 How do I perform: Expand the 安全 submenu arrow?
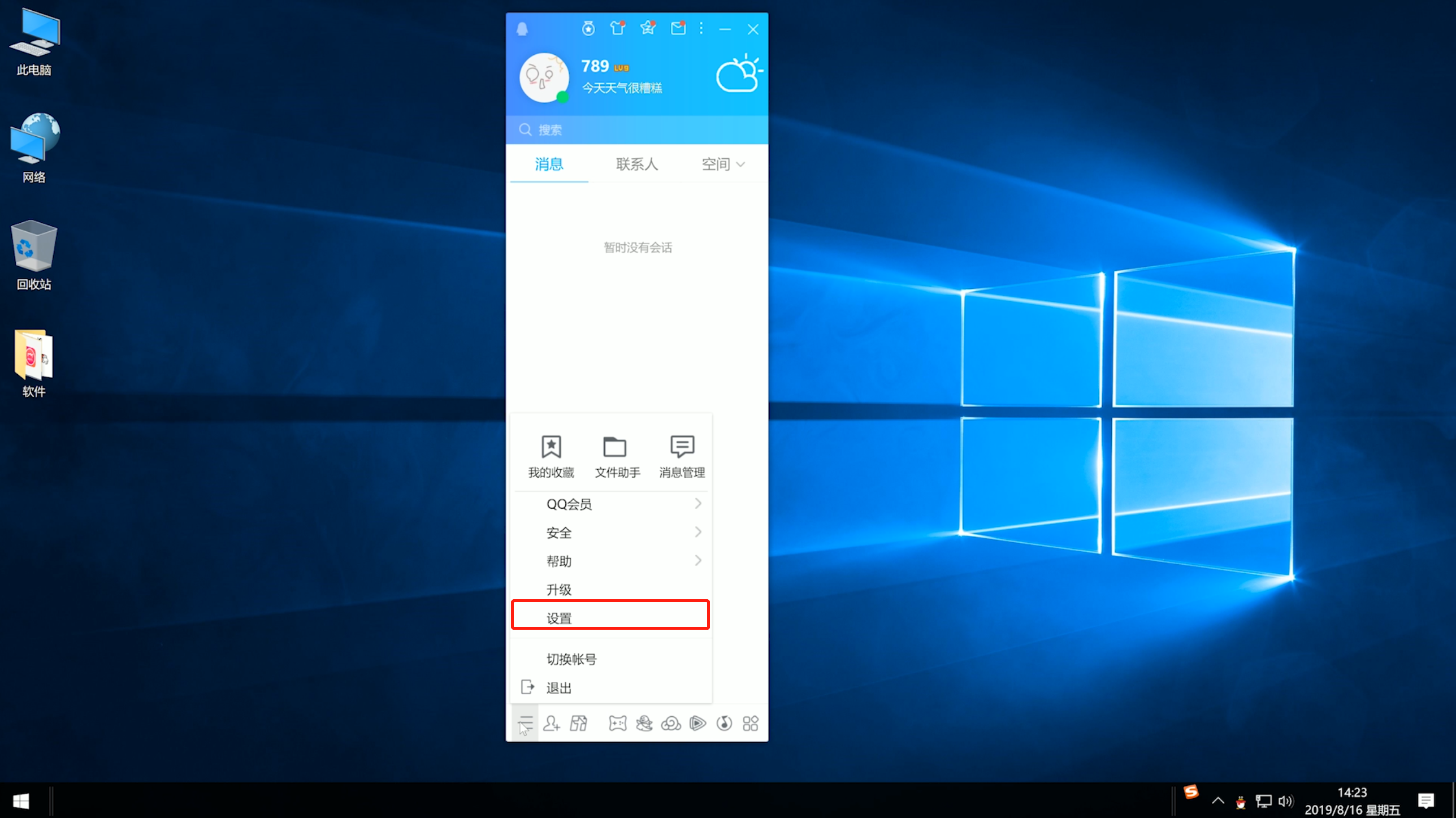pyautogui.click(x=698, y=533)
